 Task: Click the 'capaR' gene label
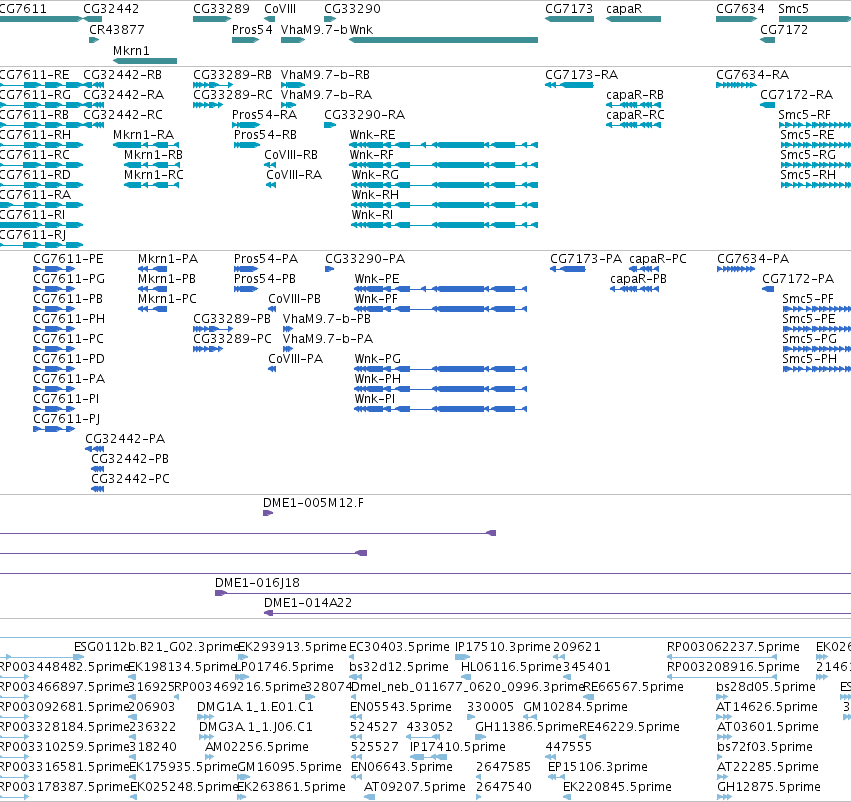point(624,9)
